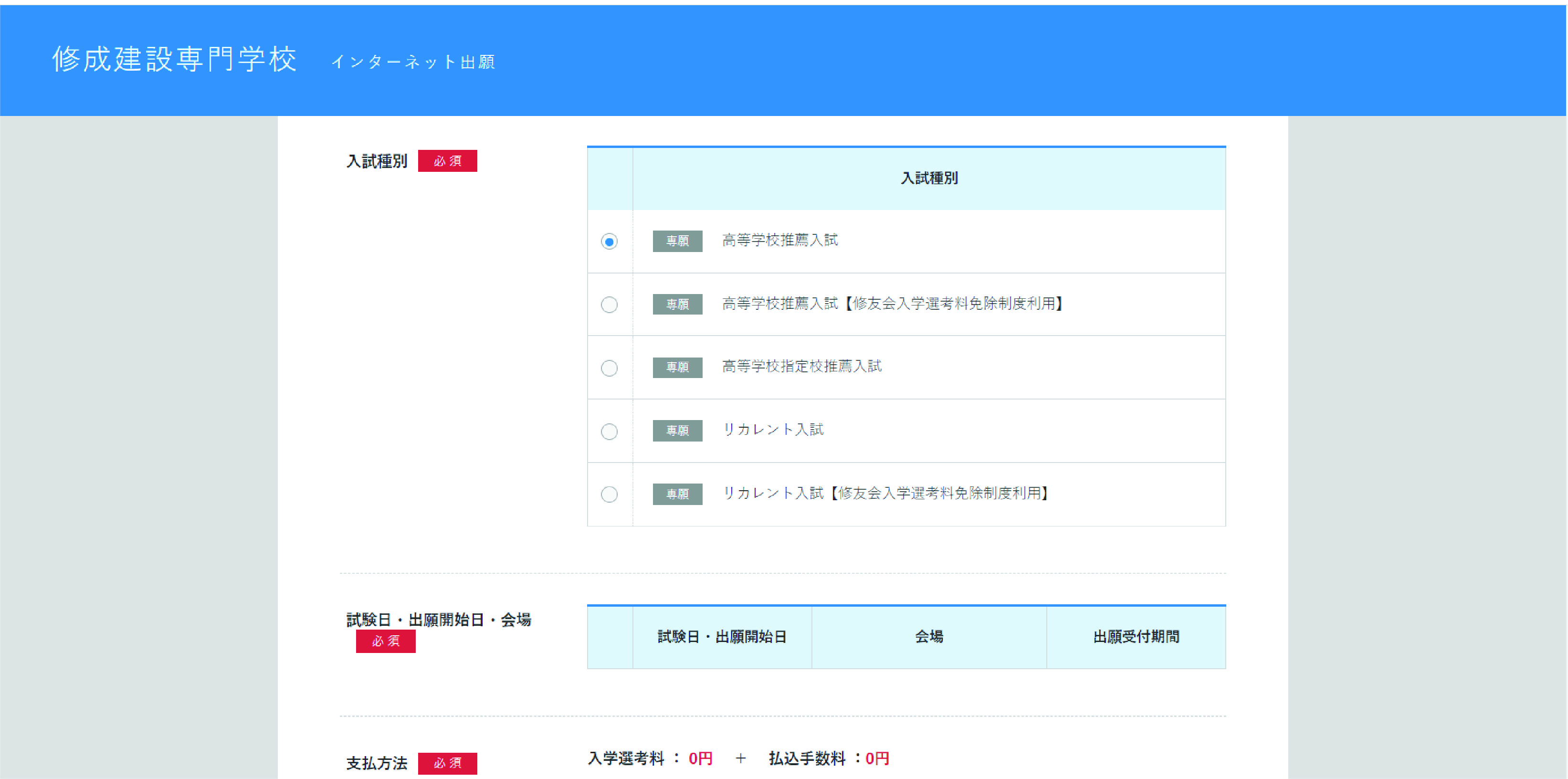Viewport: 1568px width, 779px height.
Task: Click the インターネット出願 header text
Action: click(x=413, y=62)
